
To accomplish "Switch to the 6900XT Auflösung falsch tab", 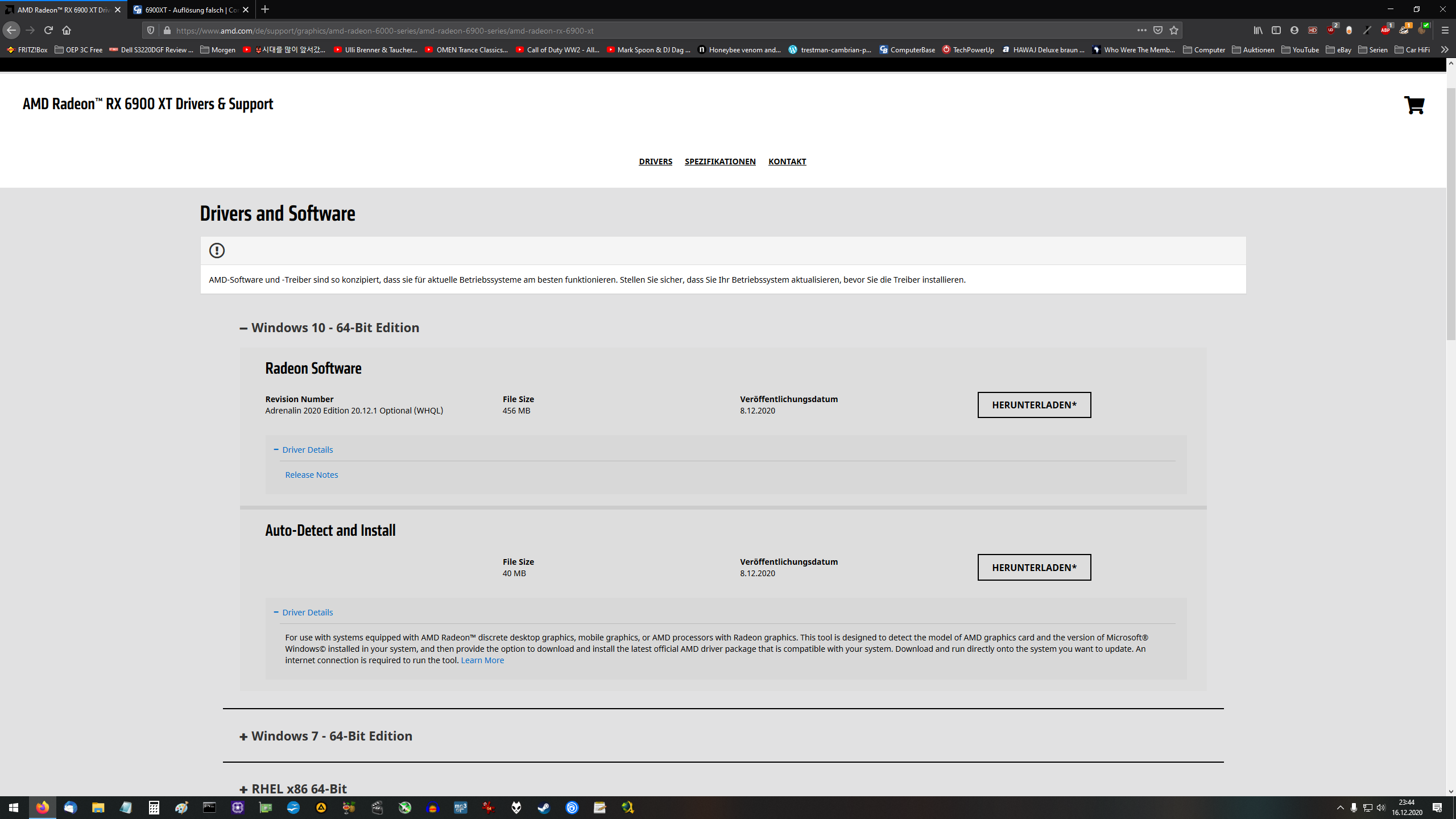I will [x=191, y=10].
